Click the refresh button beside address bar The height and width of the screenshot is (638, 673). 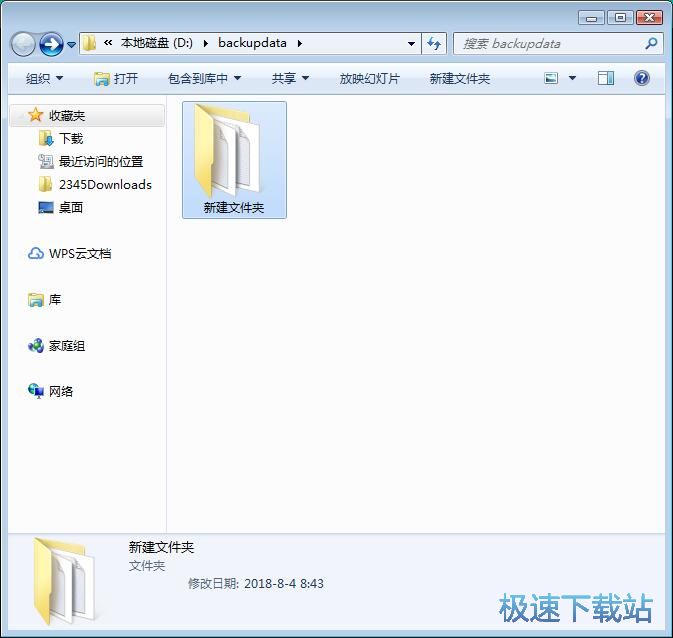(x=434, y=43)
